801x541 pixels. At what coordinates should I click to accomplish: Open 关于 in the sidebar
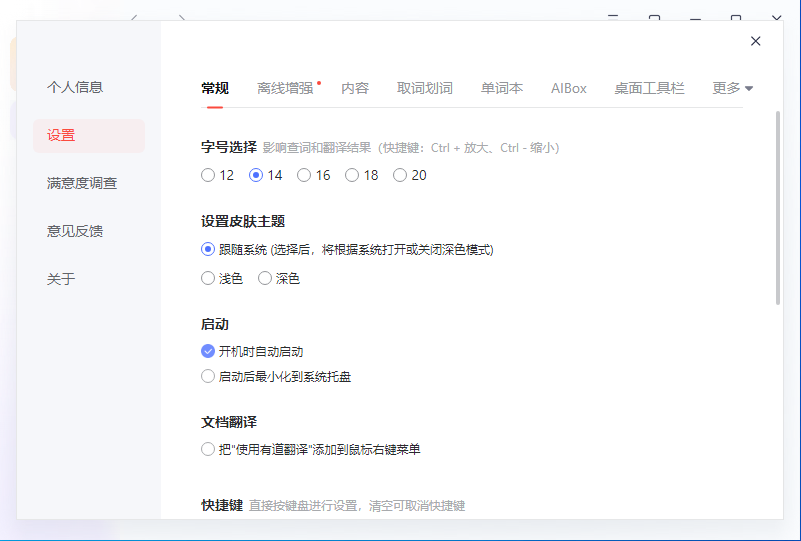pyautogui.click(x=61, y=279)
